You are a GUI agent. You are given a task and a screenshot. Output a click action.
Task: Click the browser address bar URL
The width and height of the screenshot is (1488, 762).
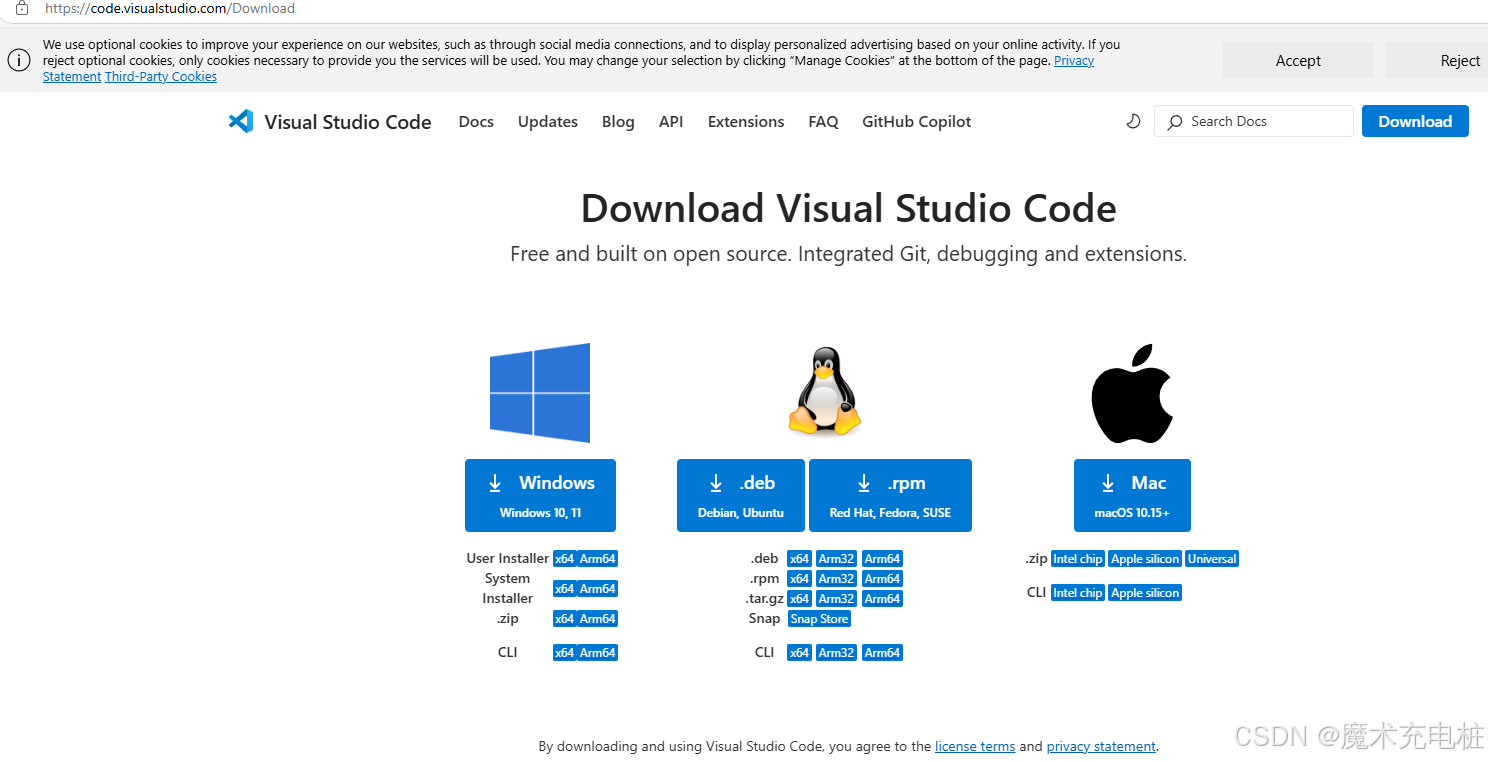point(170,8)
